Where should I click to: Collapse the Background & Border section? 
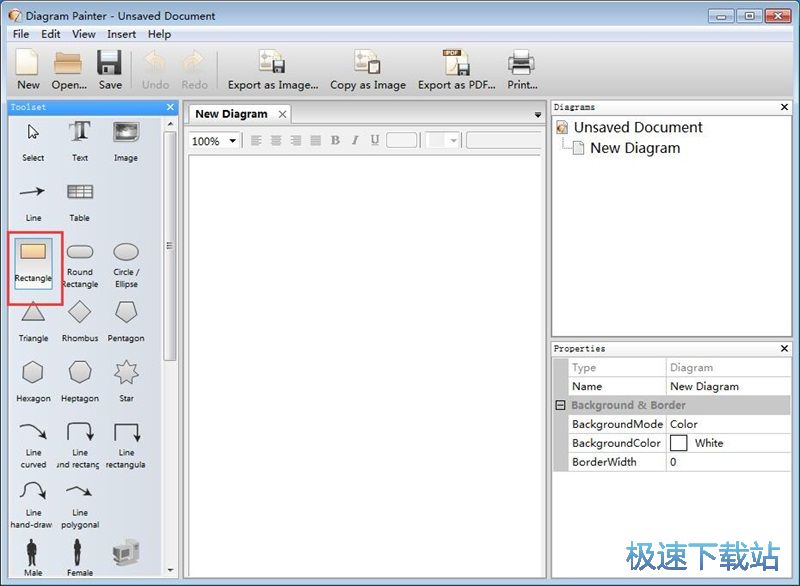click(x=560, y=405)
